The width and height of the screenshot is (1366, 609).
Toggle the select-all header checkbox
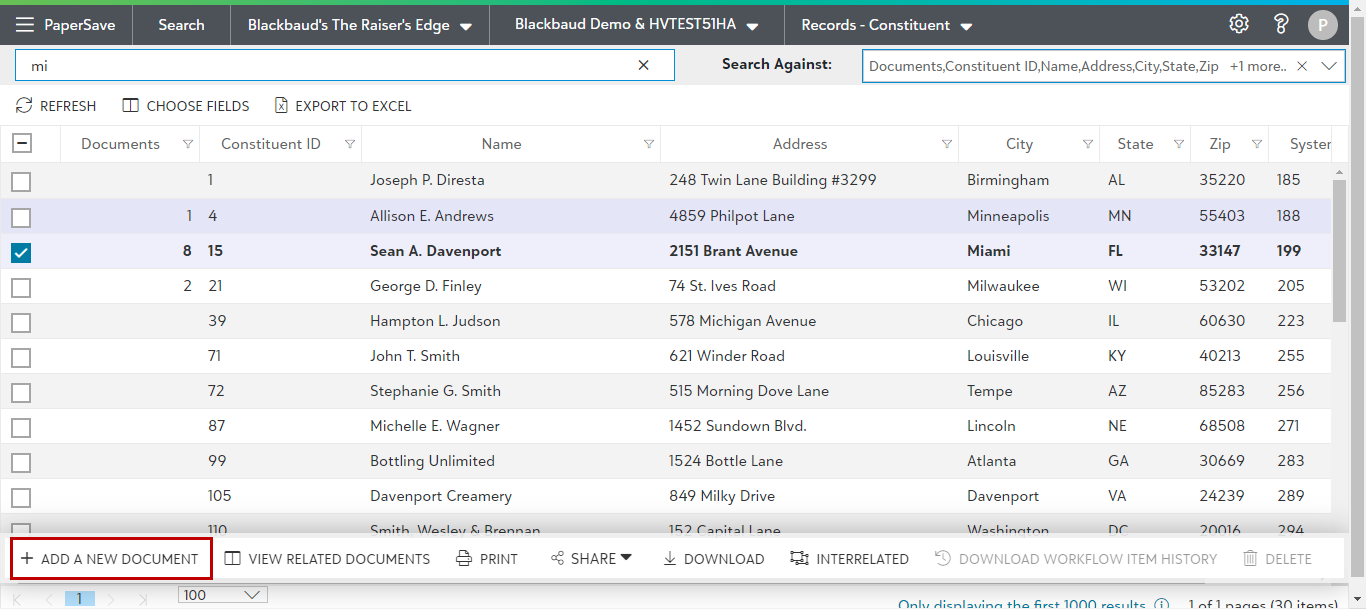click(x=21, y=144)
